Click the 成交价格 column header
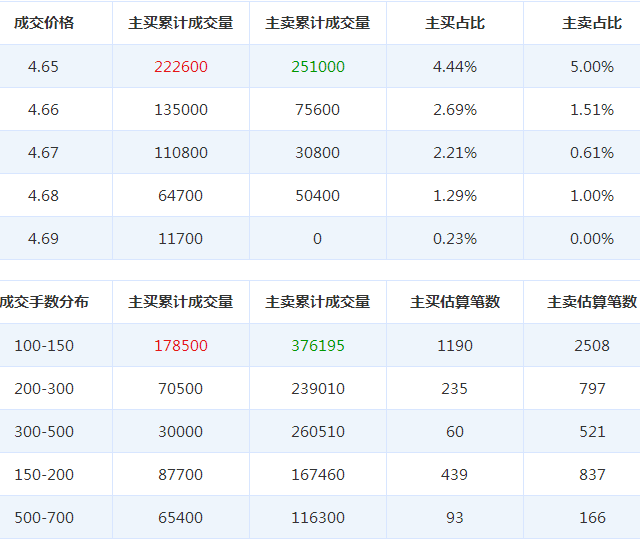640x544 pixels. coord(44,23)
